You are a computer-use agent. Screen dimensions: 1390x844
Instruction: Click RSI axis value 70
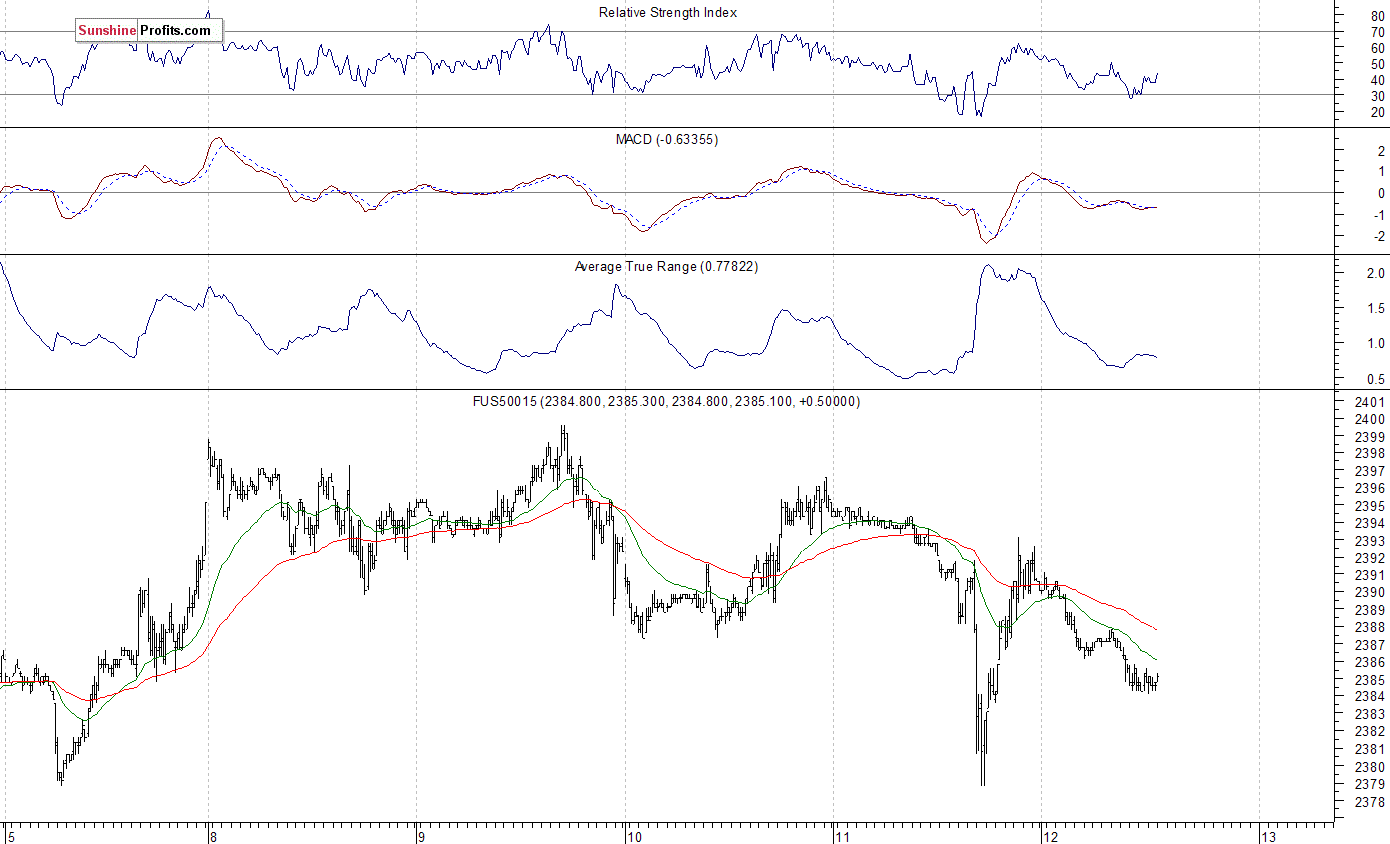coord(1378,32)
